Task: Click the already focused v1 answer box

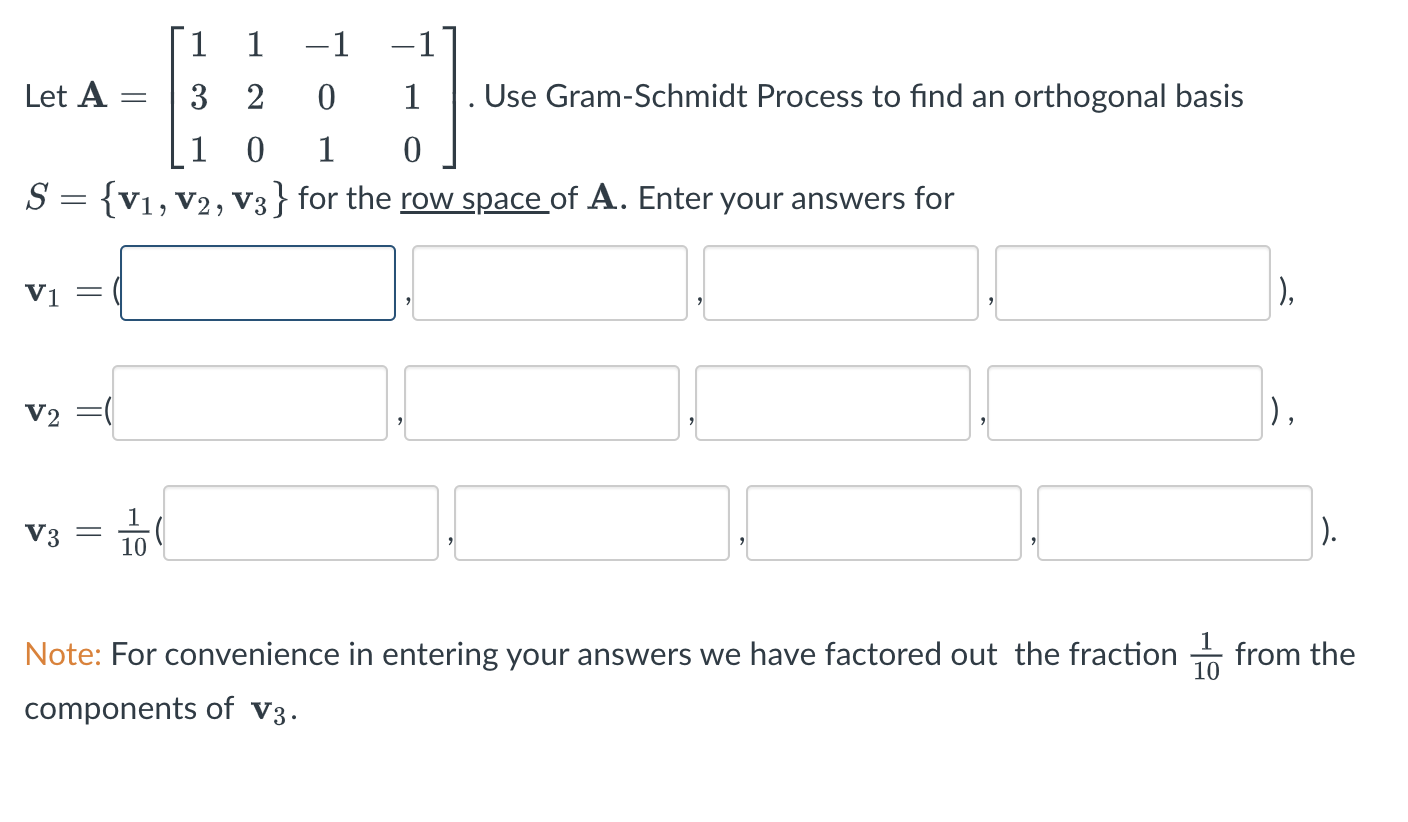Action: pos(257,283)
